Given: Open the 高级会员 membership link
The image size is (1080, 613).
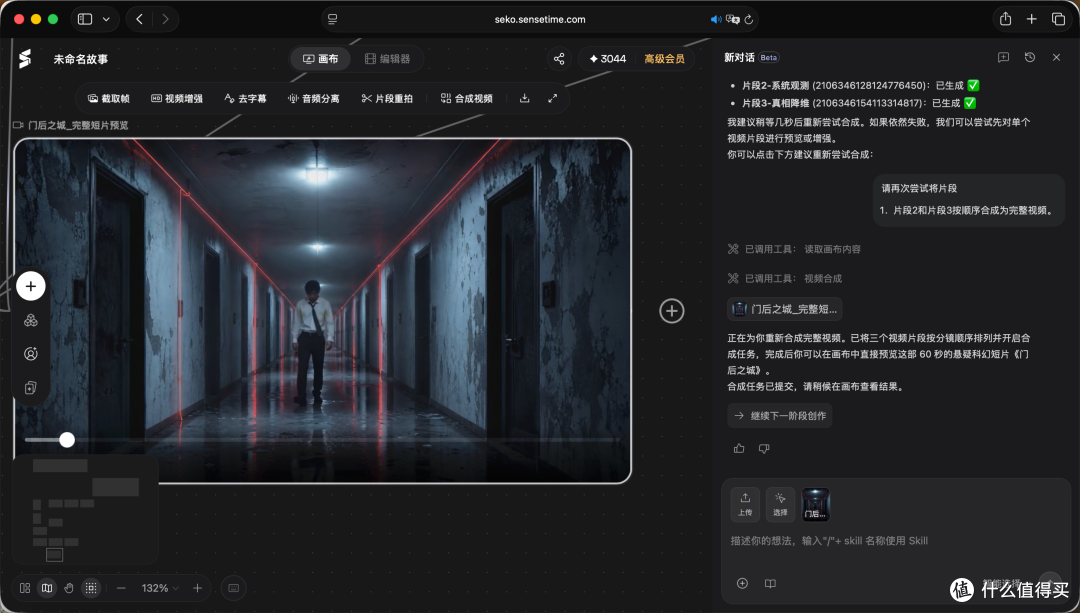Looking at the screenshot, I should point(664,59).
